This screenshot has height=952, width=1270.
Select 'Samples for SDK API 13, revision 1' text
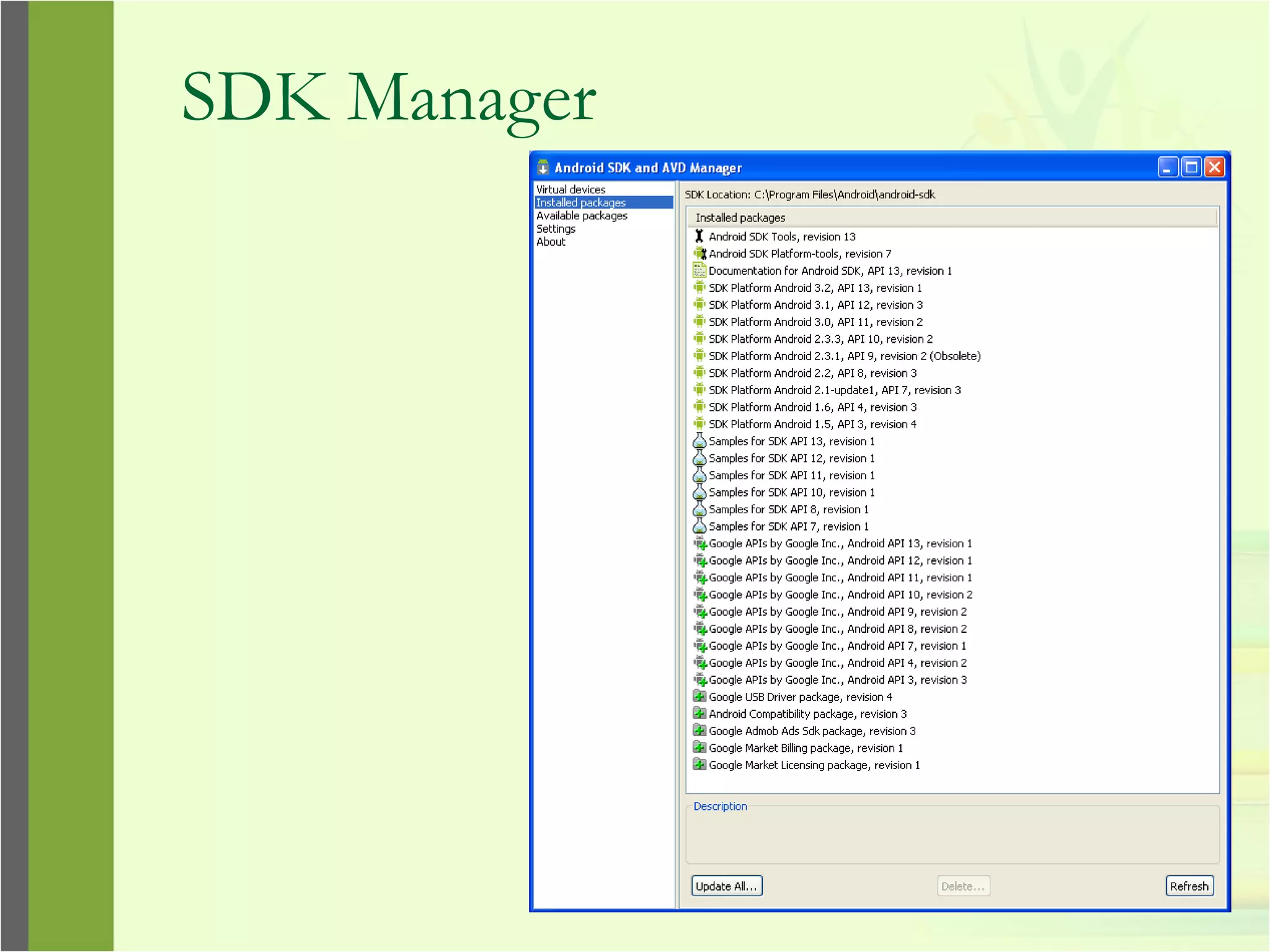pyautogui.click(x=792, y=441)
